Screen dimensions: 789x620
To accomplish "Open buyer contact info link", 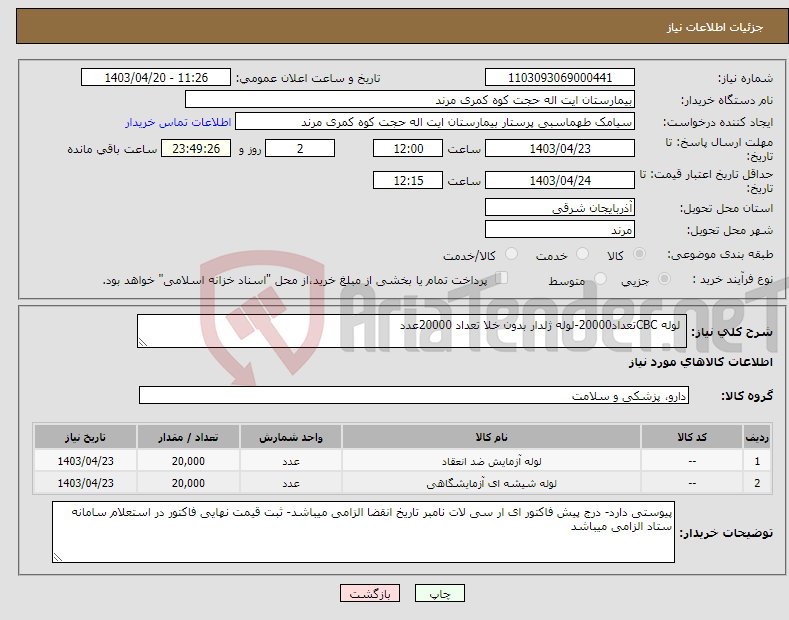I will pos(178,122).
